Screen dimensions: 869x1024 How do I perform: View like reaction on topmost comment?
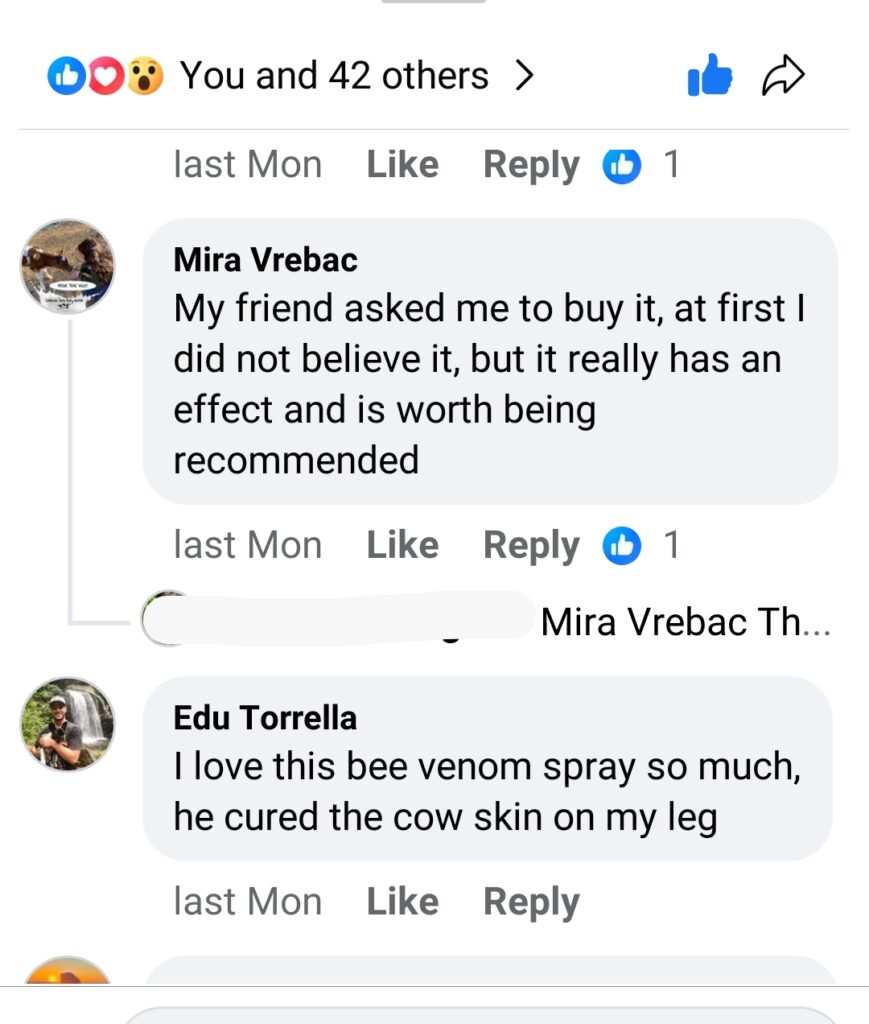coord(641,165)
